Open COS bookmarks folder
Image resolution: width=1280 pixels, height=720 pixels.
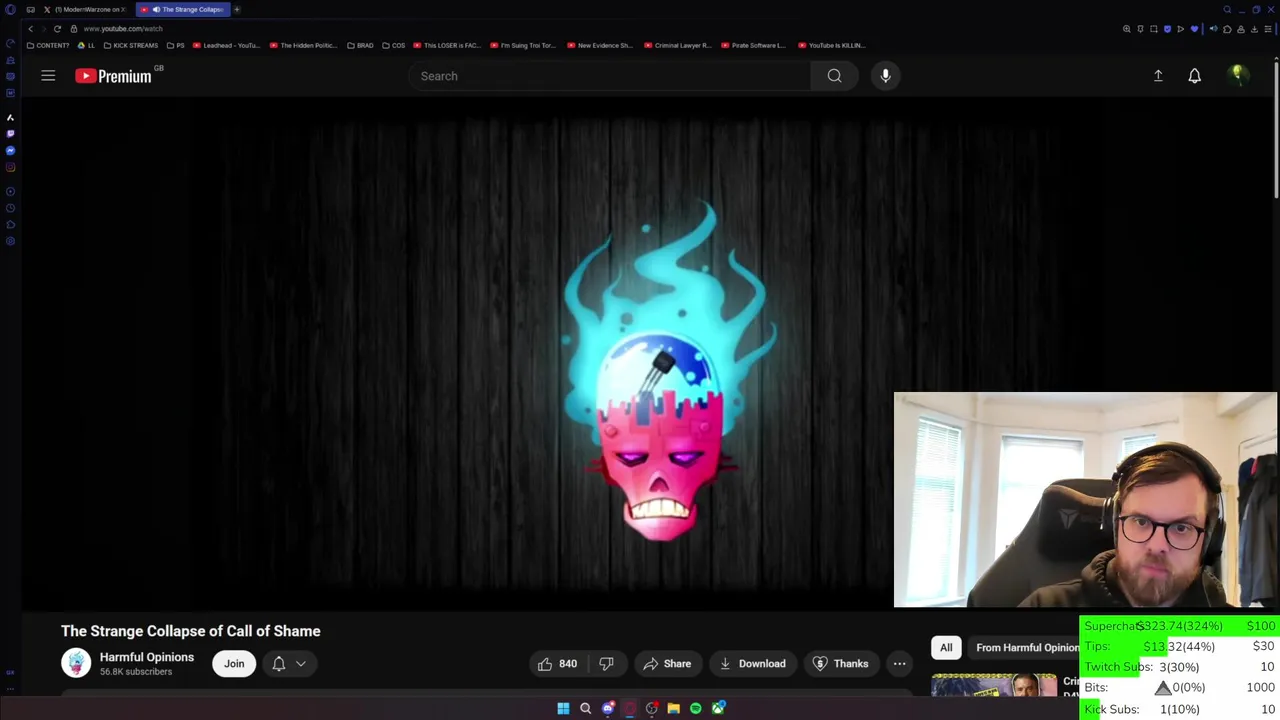coord(394,45)
